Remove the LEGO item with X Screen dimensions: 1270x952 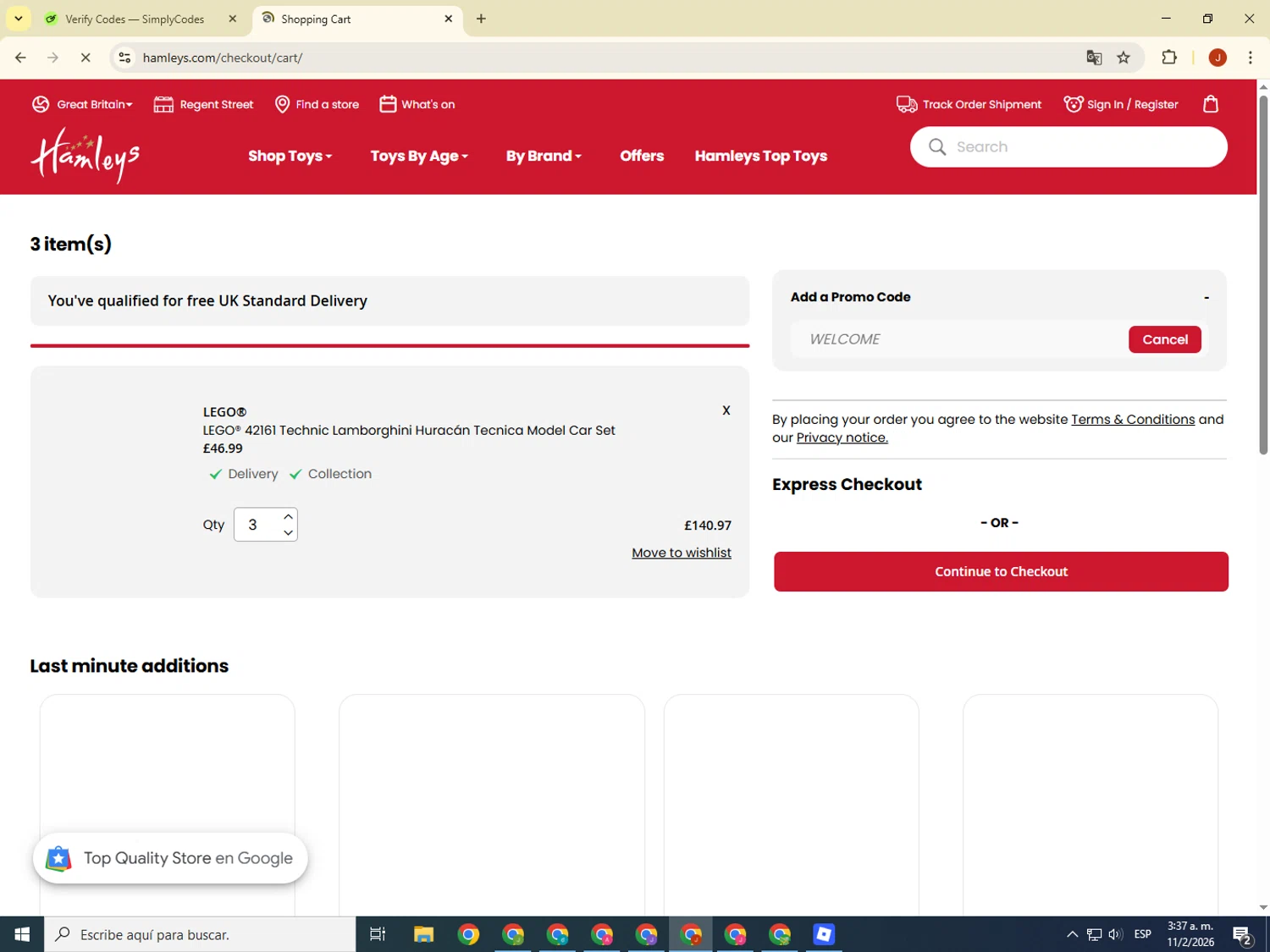726,410
